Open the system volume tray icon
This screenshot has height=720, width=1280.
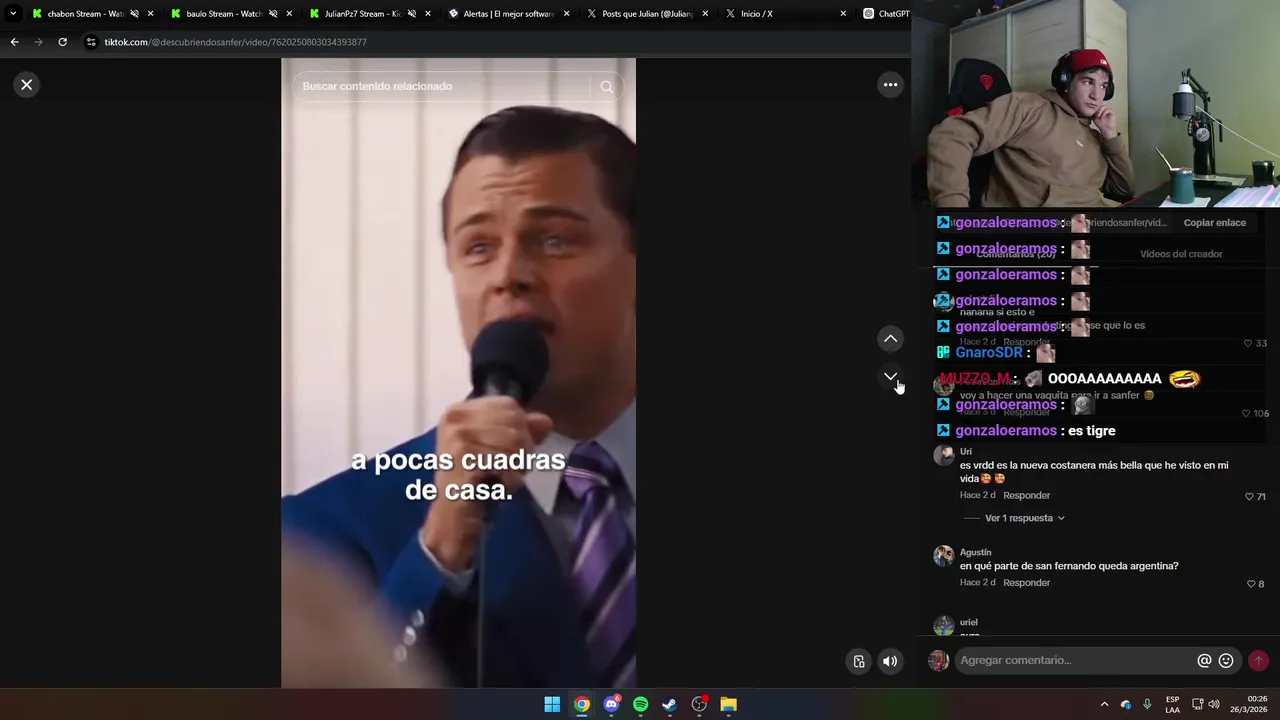tap(1214, 705)
